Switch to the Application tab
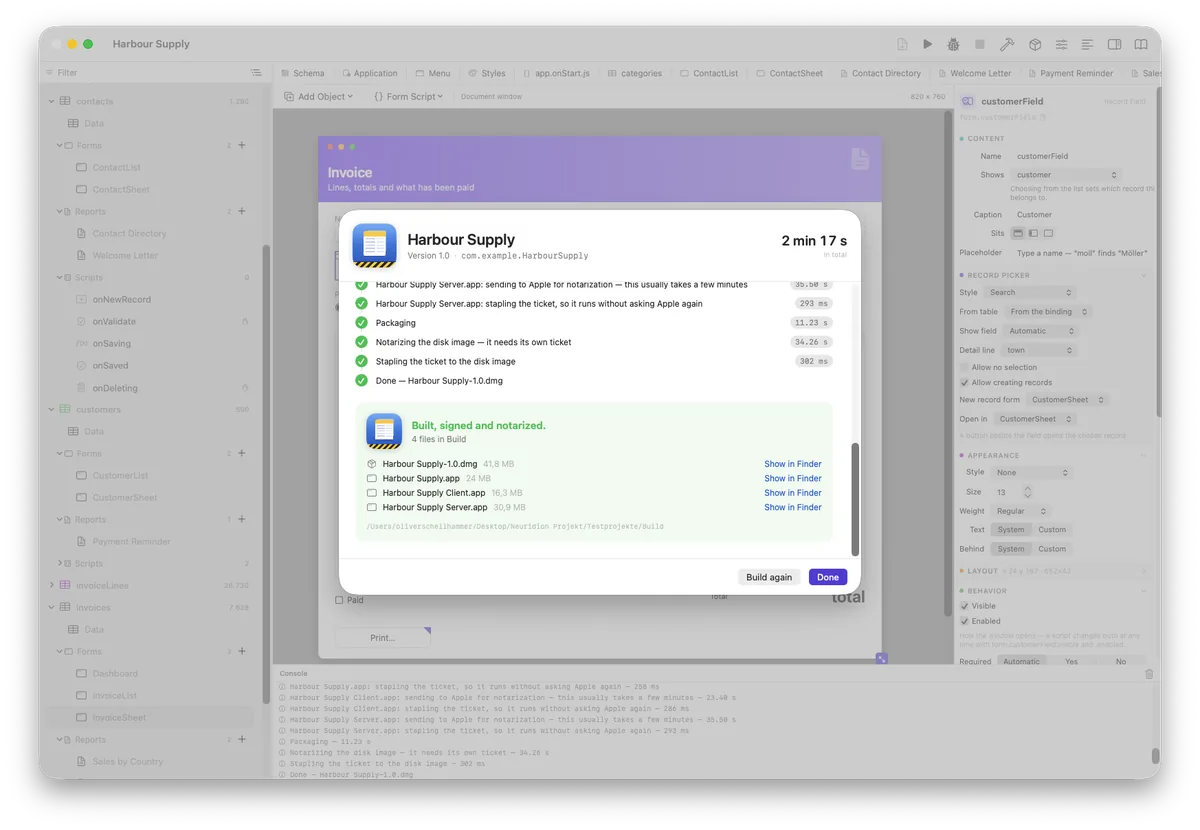 click(369, 73)
